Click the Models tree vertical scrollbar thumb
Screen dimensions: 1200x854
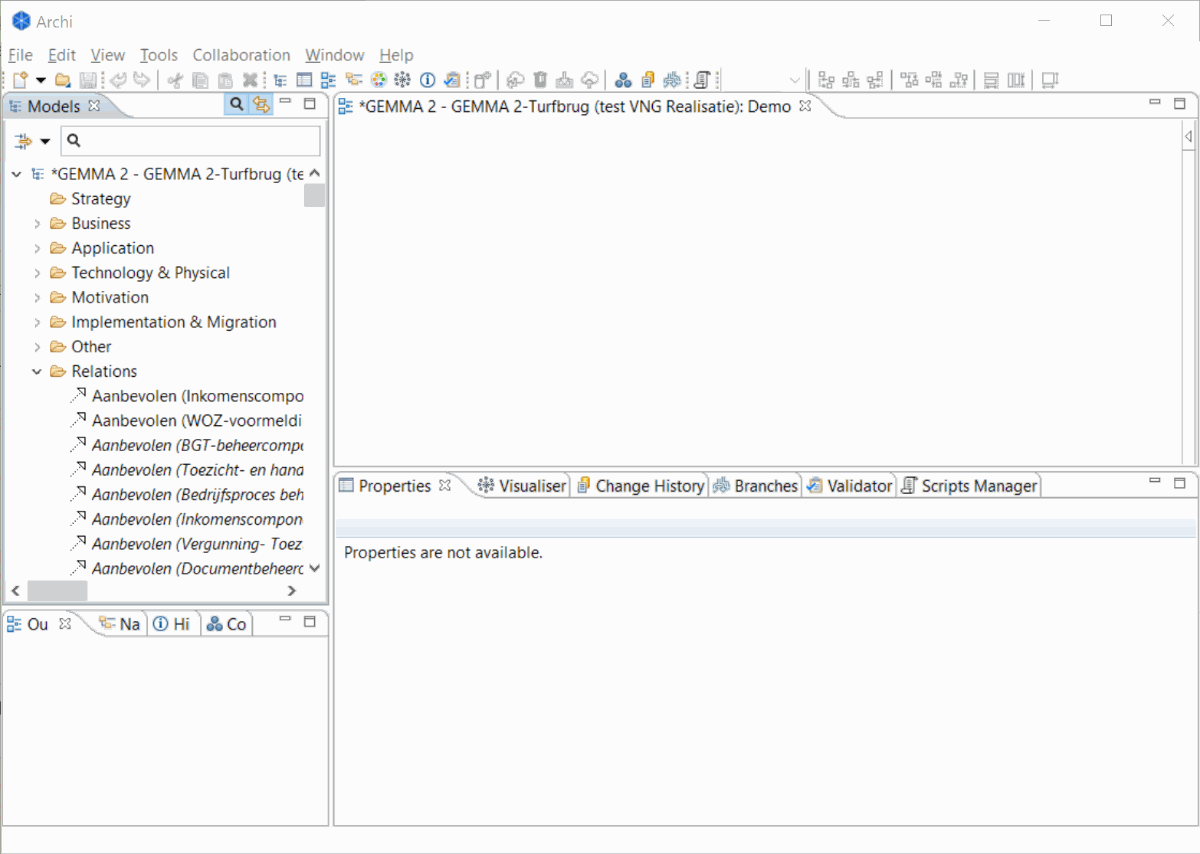(x=314, y=196)
